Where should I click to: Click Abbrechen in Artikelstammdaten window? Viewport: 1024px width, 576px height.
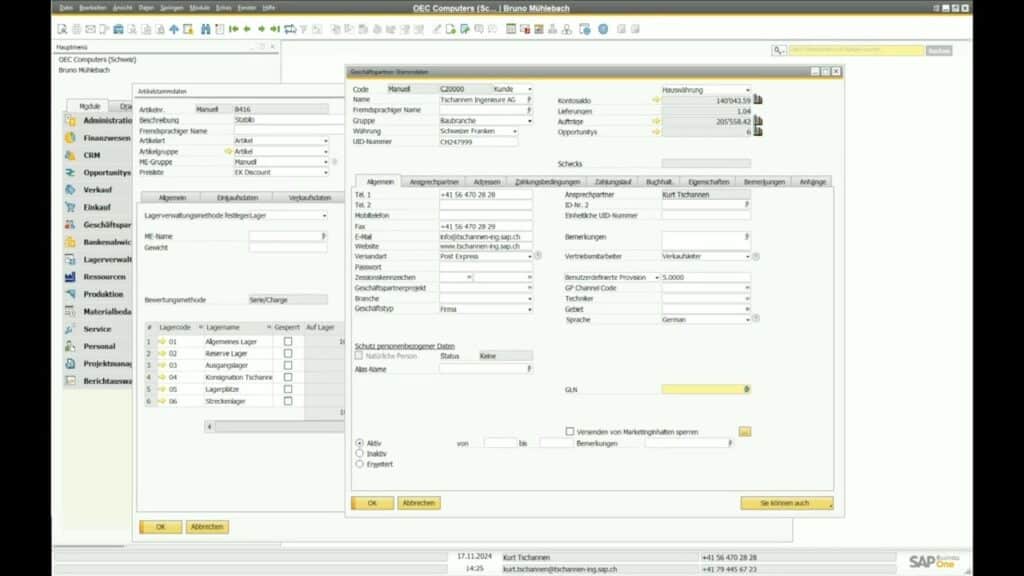207,527
